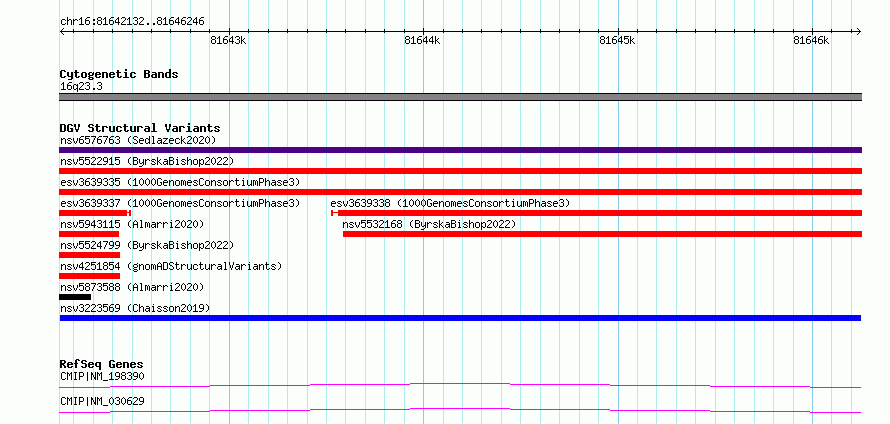890x424 pixels.
Task: Click the CMIP|NM_030629 label
Action: pos(102,401)
